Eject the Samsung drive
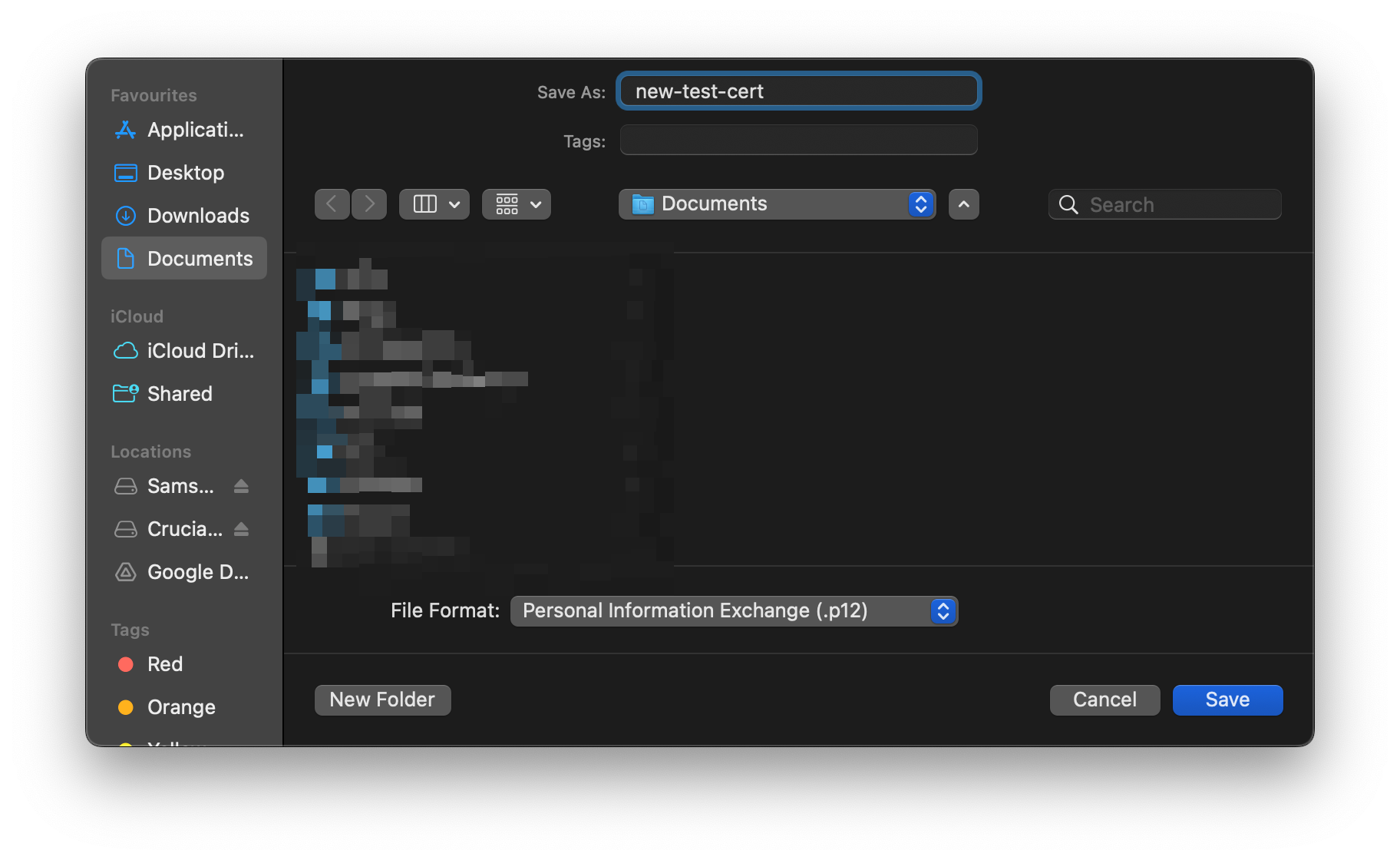1400x860 pixels. 241,485
